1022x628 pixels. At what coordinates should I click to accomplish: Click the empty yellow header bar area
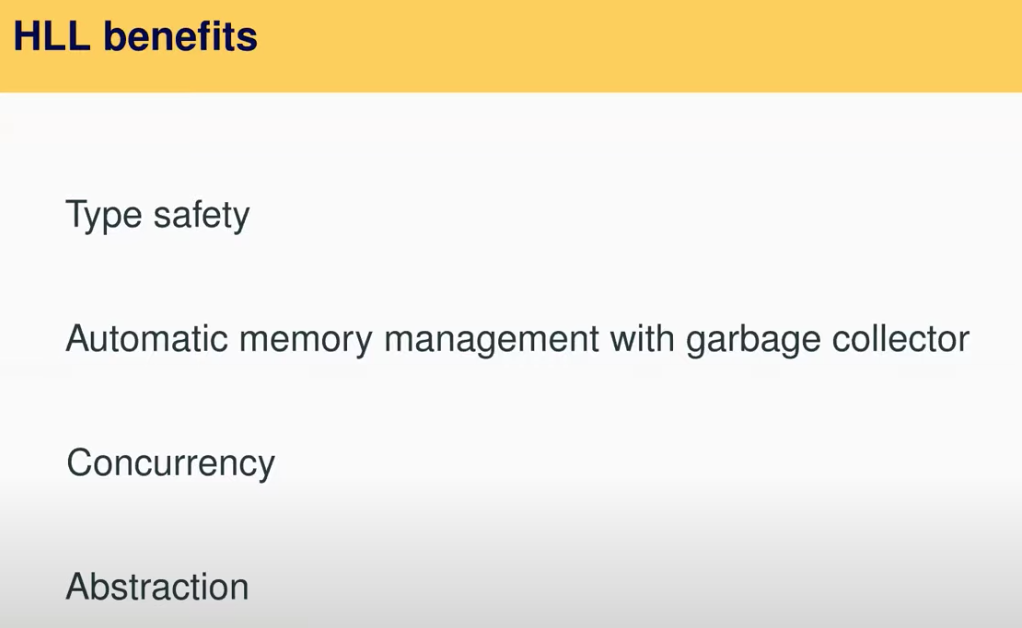640,45
